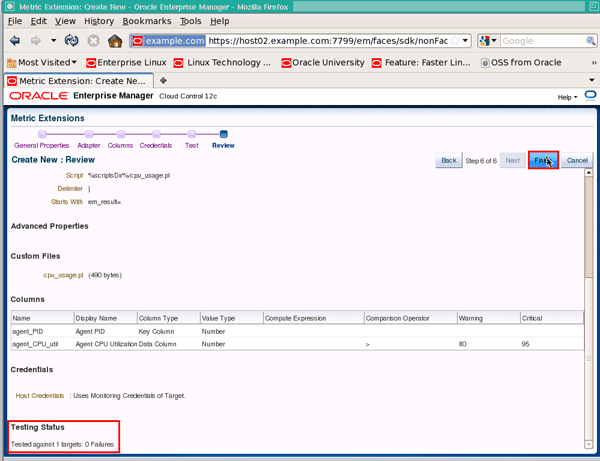Click the scroll down arrow of page scrollbar

point(589,444)
